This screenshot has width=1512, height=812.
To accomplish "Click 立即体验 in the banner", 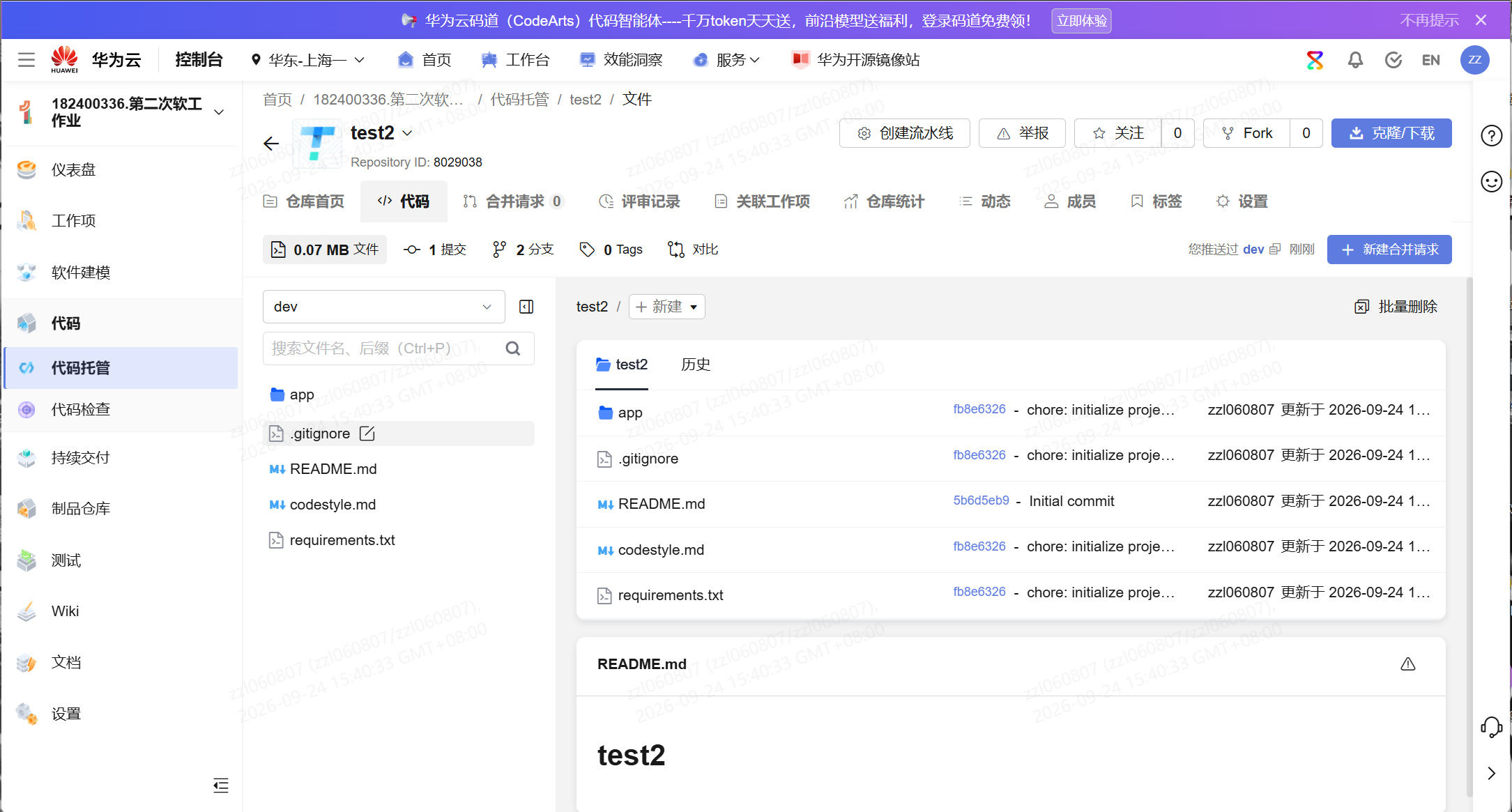I will [x=1081, y=21].
